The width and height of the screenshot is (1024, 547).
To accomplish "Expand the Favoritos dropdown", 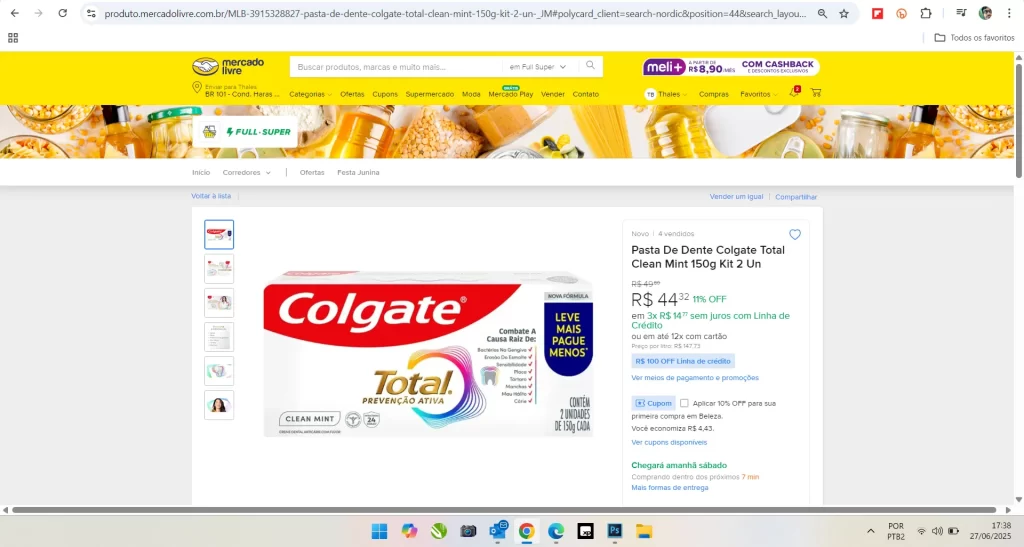I will click(759, 94).
